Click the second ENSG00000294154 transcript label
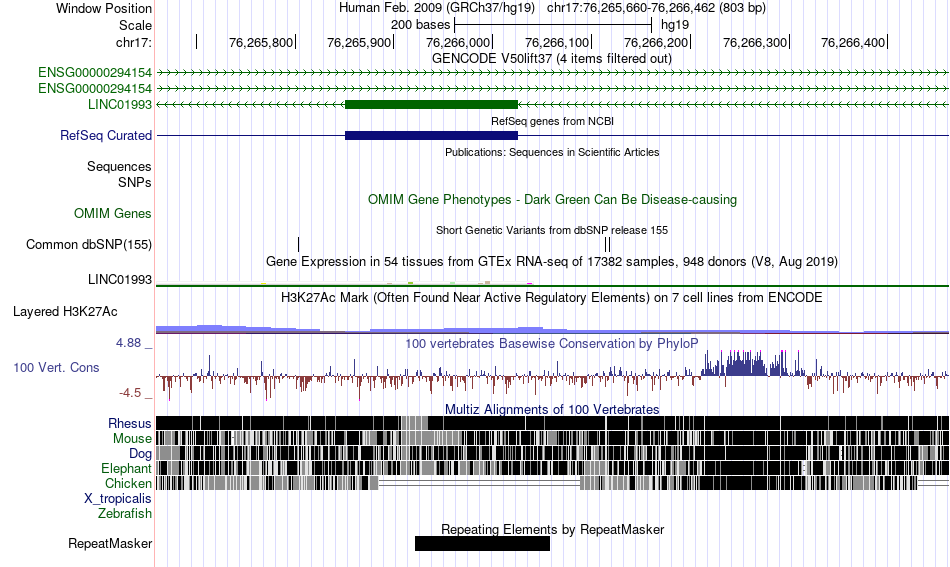950x567 pixels. 95,88
